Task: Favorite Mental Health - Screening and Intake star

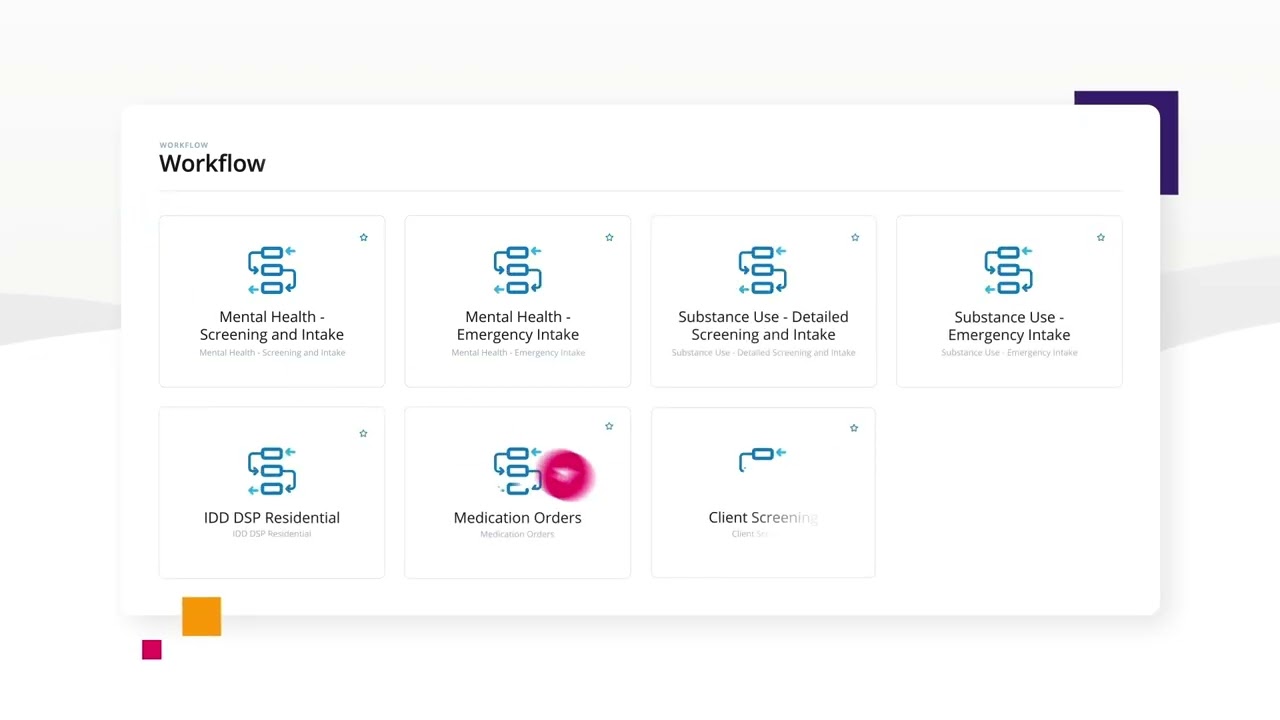Action: point(364,237)
